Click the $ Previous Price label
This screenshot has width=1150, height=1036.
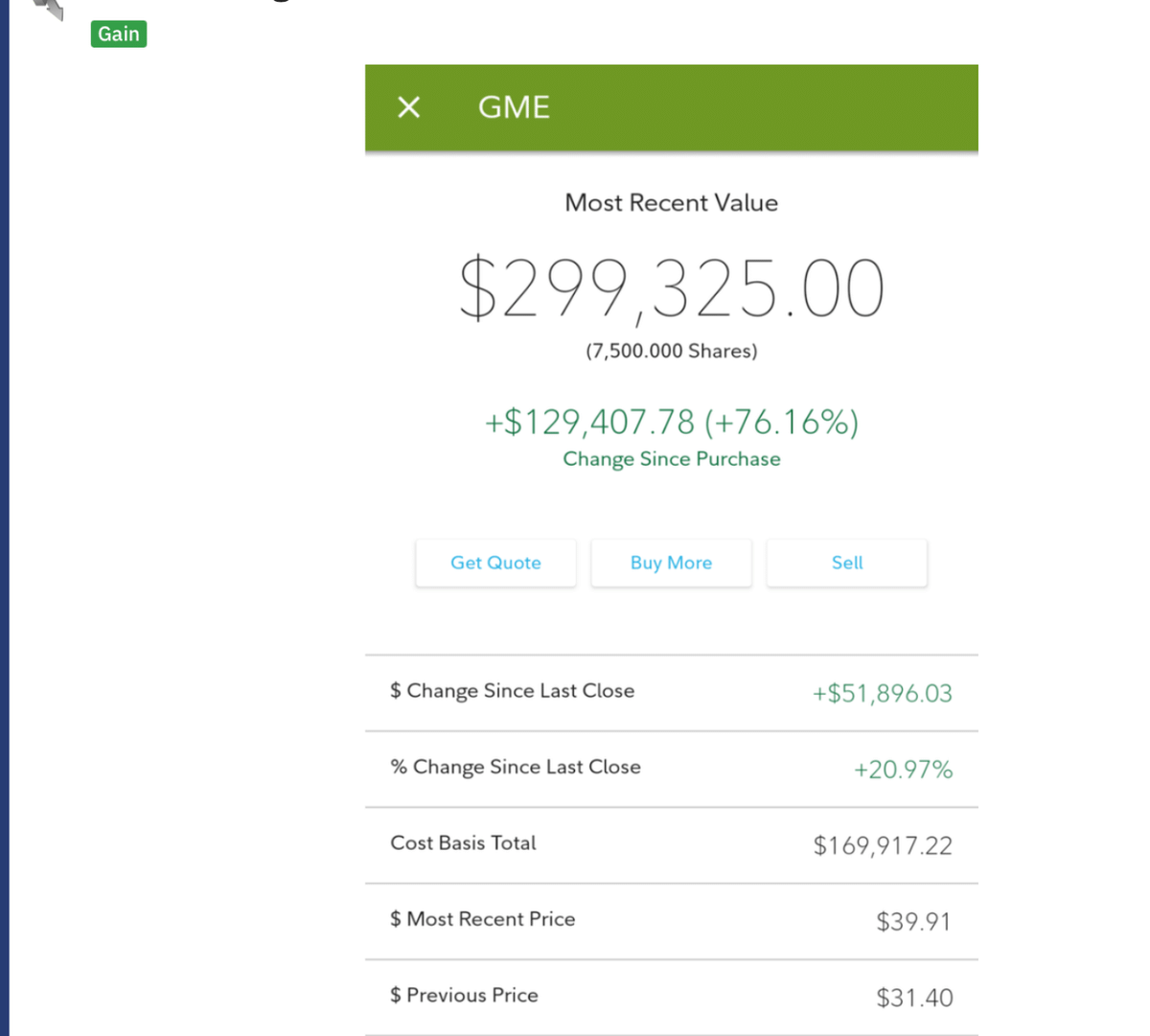(464, 995)
